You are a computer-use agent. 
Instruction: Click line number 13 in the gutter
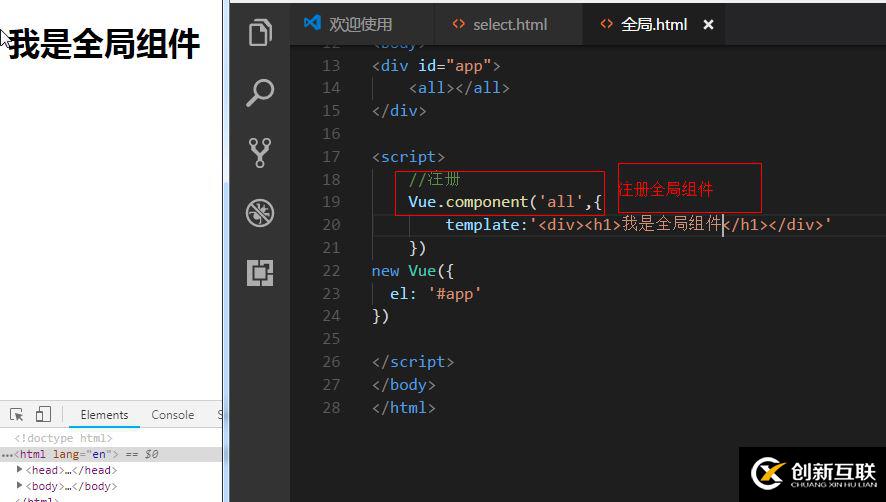[331, 66]
